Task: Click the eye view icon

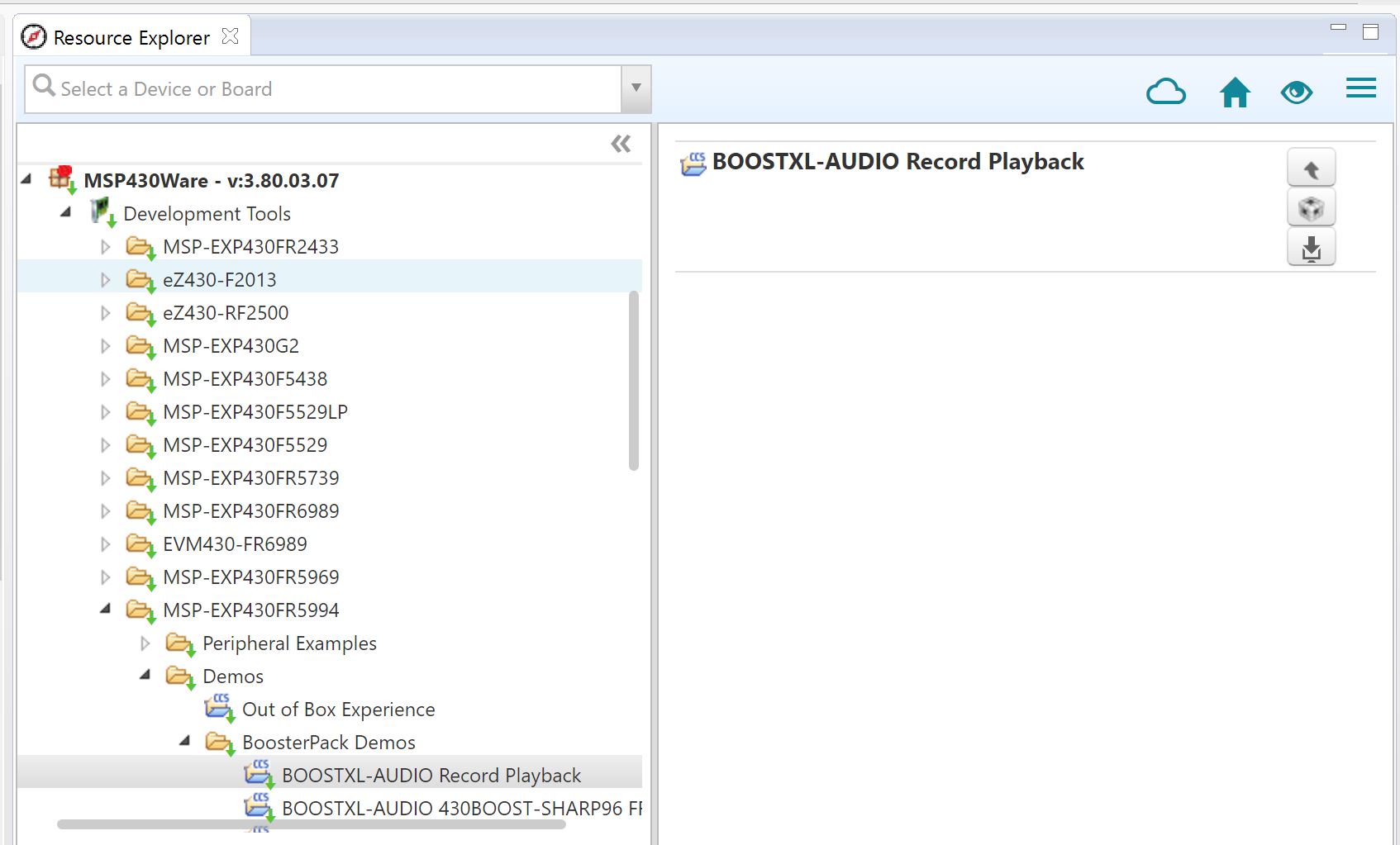Action: point(1296,92)
